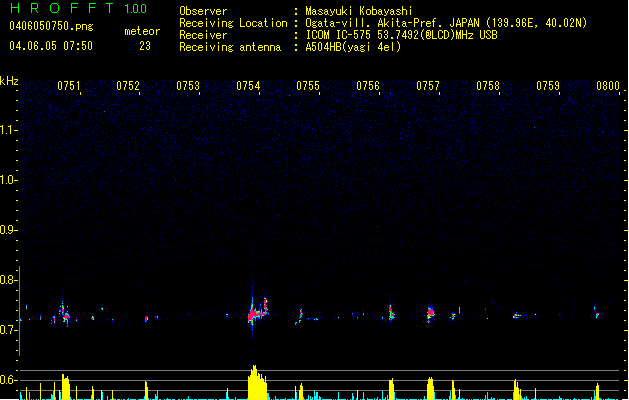Click the 0.6 kHz axis label

click(8, 380)
